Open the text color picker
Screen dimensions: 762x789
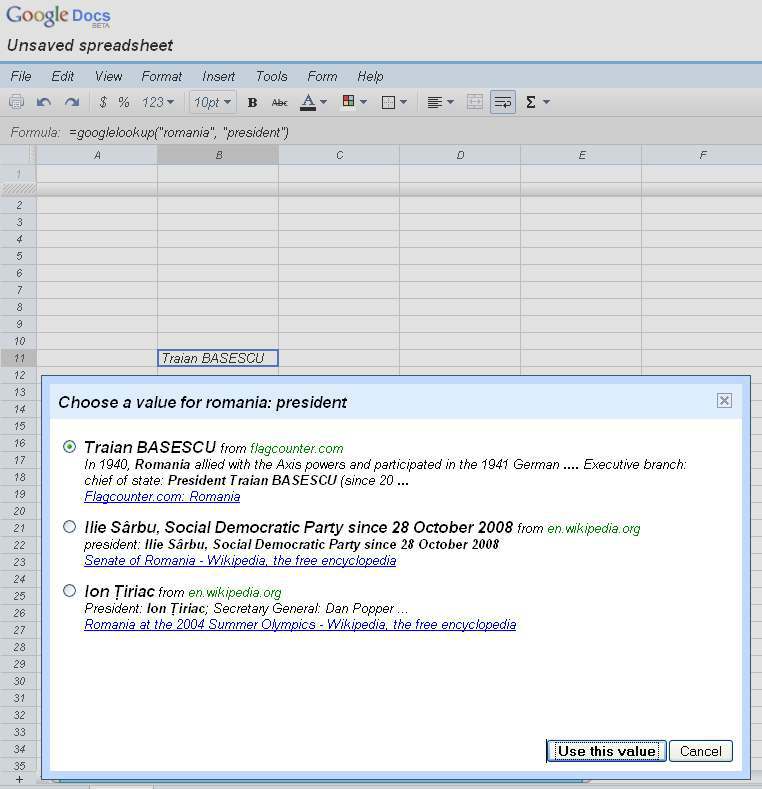313,102
